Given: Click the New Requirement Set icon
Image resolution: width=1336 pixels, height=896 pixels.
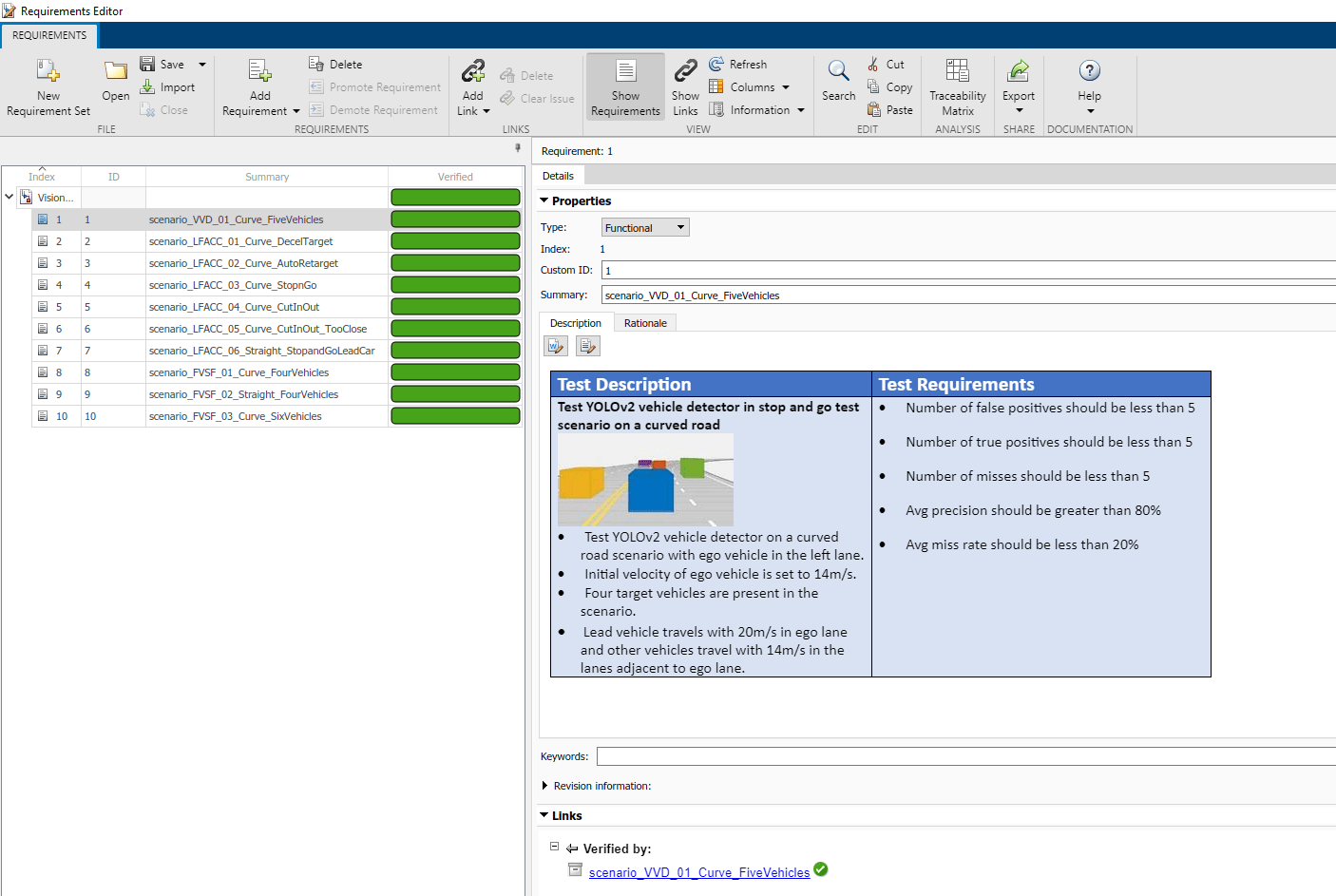Looking at the screenshot, I should click(48, 71).
